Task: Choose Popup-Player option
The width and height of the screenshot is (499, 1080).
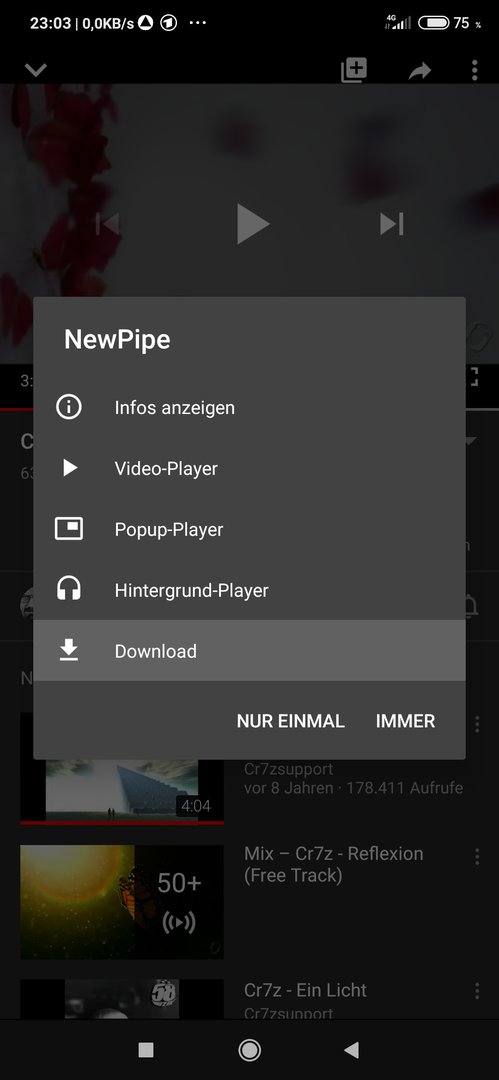Action: tap(249, 530)
